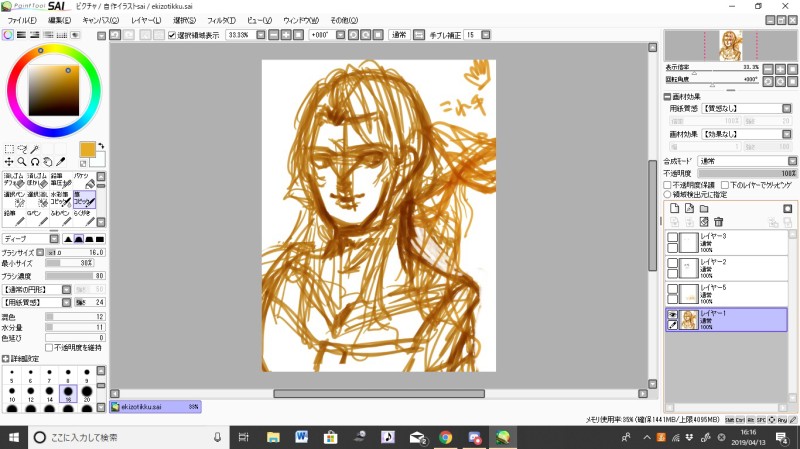Select the rotate canvas tool
800x449 pixels.
pos(35,162)
